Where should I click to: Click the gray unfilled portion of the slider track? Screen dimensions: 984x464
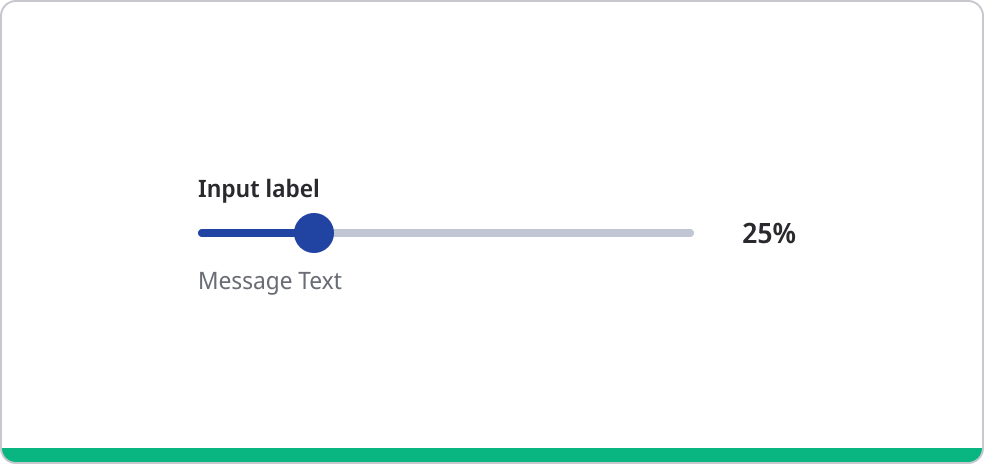pyautogui.click(x=512, y=233)
